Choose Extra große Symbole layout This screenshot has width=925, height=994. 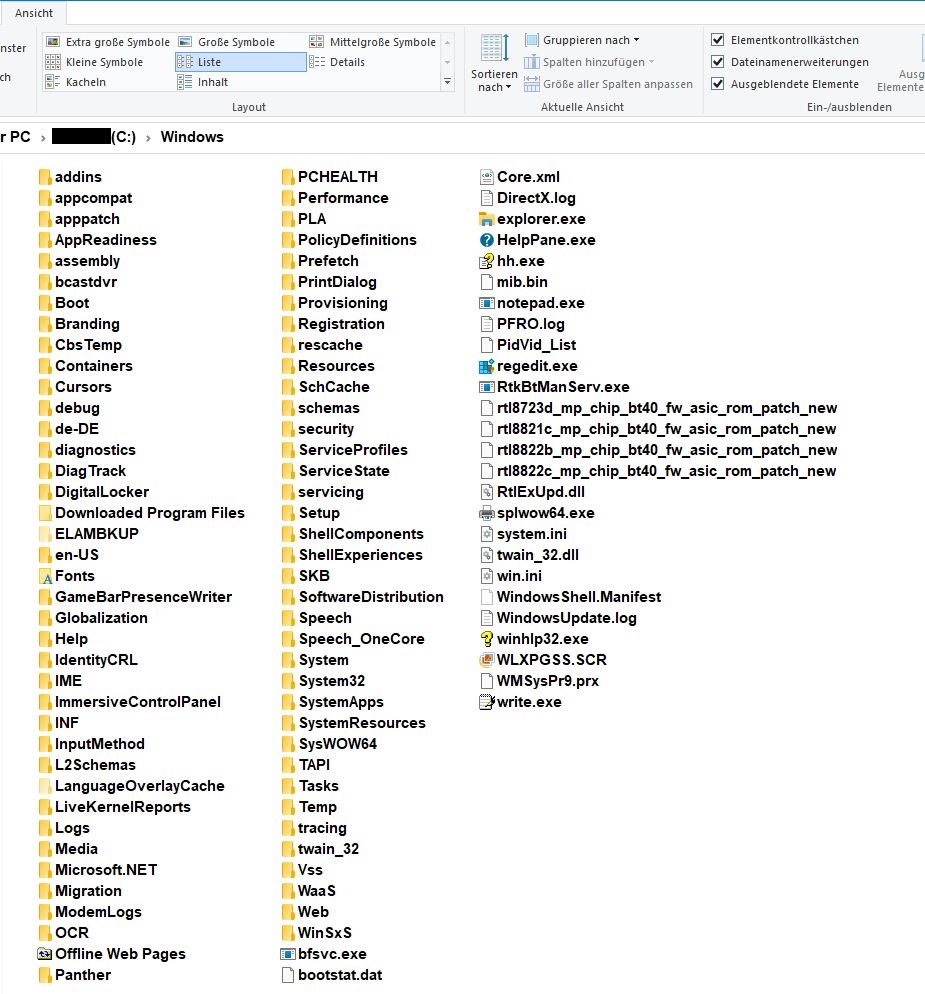108,42
